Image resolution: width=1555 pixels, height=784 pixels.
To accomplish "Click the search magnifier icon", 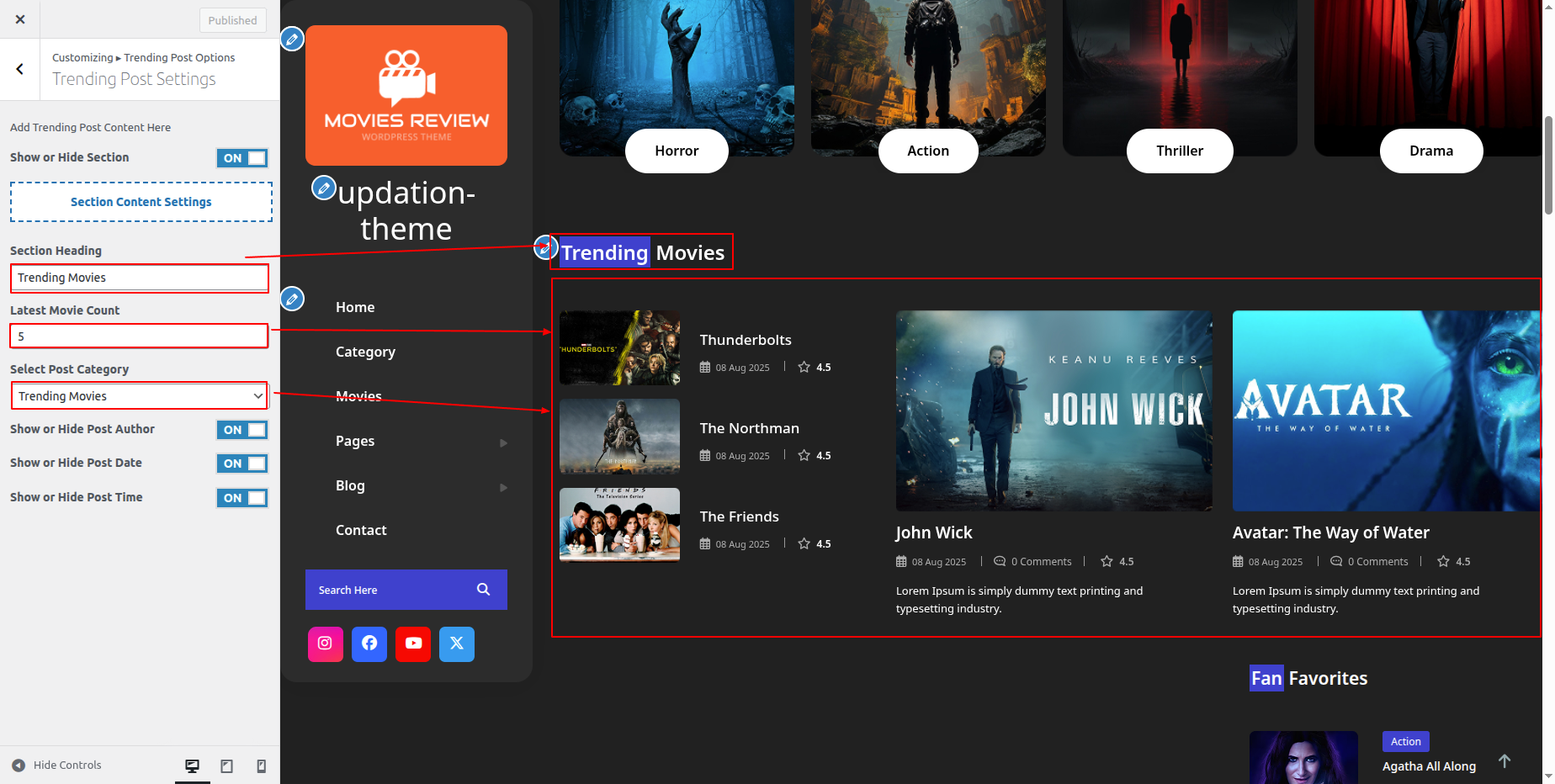I will pos(483,590).
